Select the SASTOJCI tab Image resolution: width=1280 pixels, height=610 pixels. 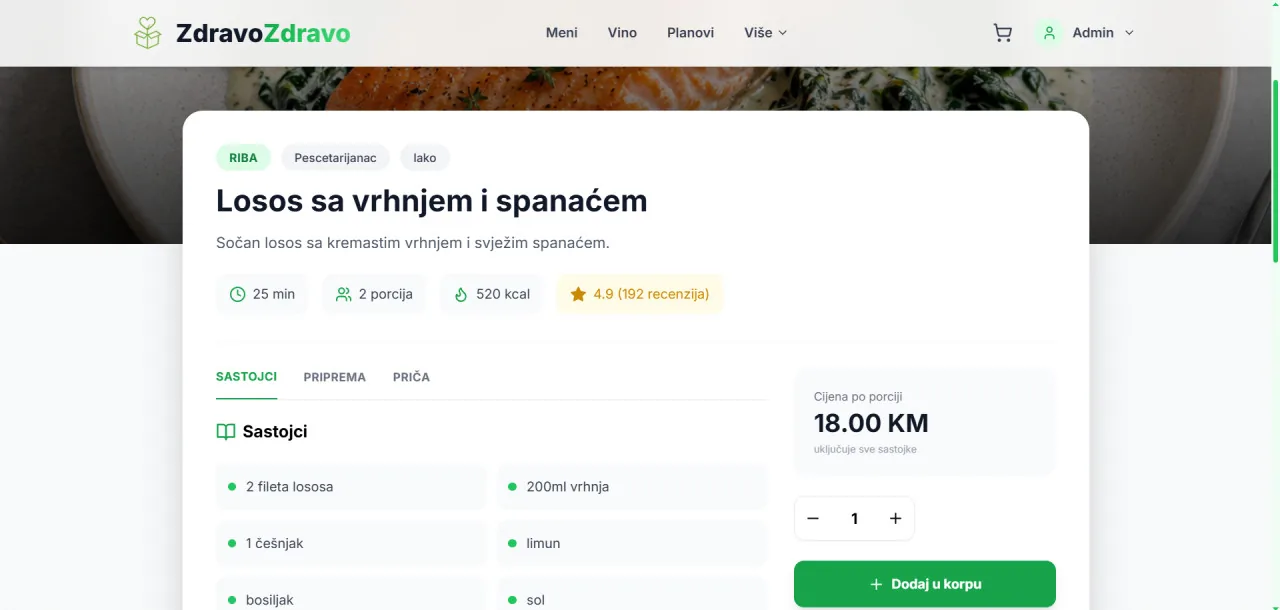click(246, 377)
